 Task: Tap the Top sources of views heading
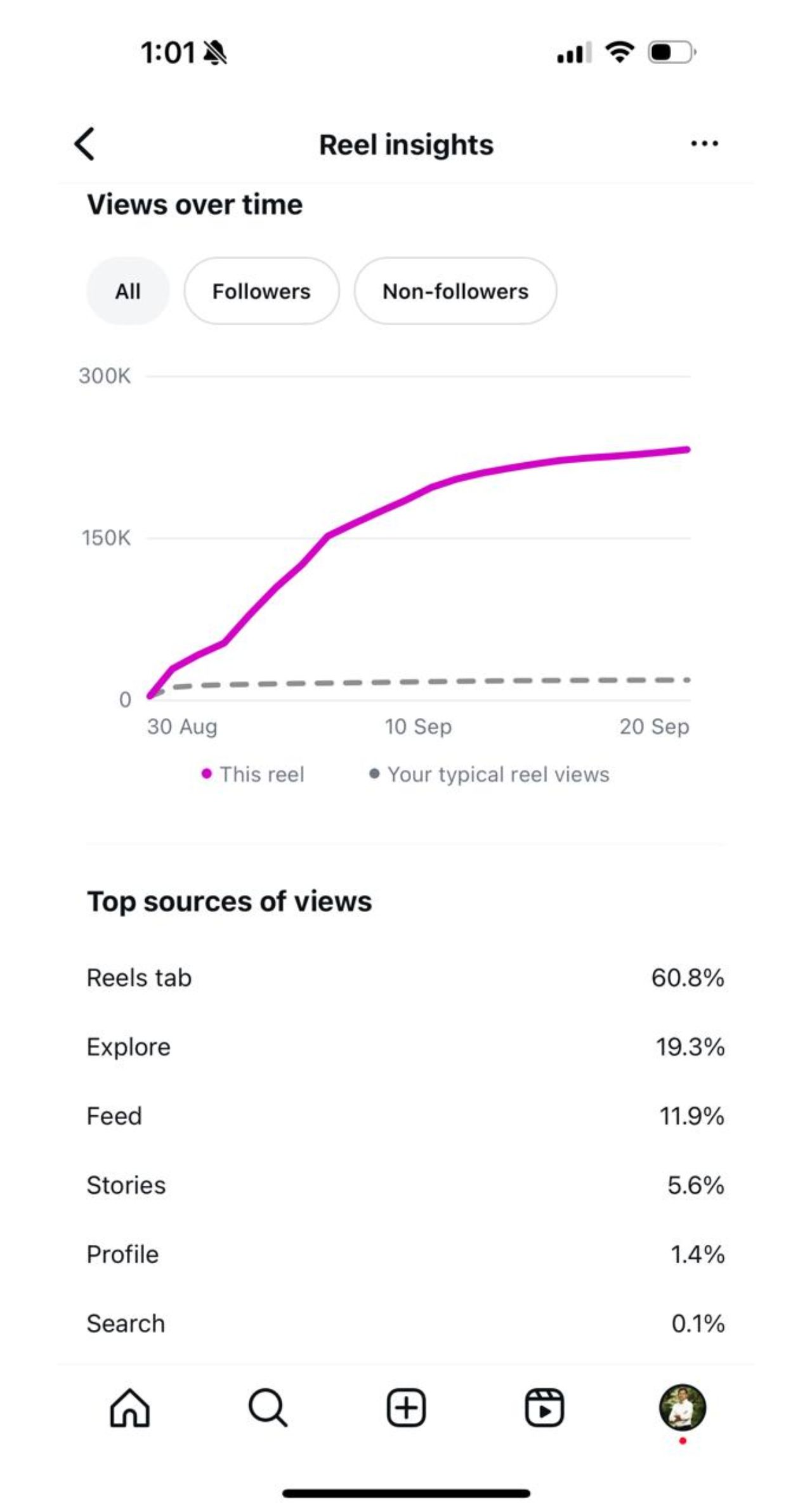click(229, 901)
